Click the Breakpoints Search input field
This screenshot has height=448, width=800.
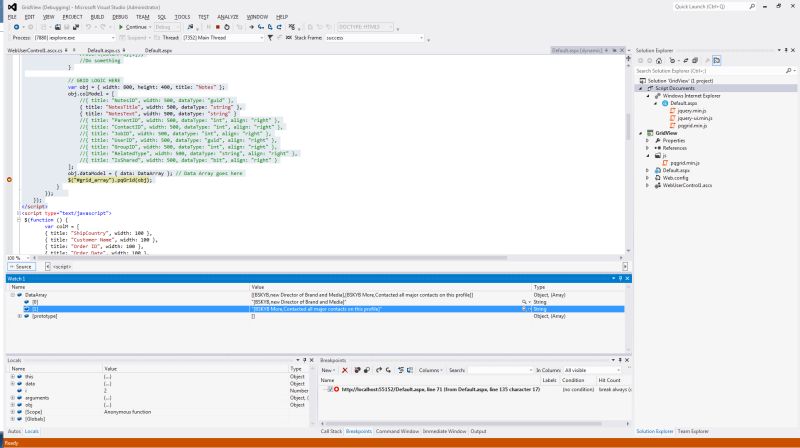(x=499, y=370)
